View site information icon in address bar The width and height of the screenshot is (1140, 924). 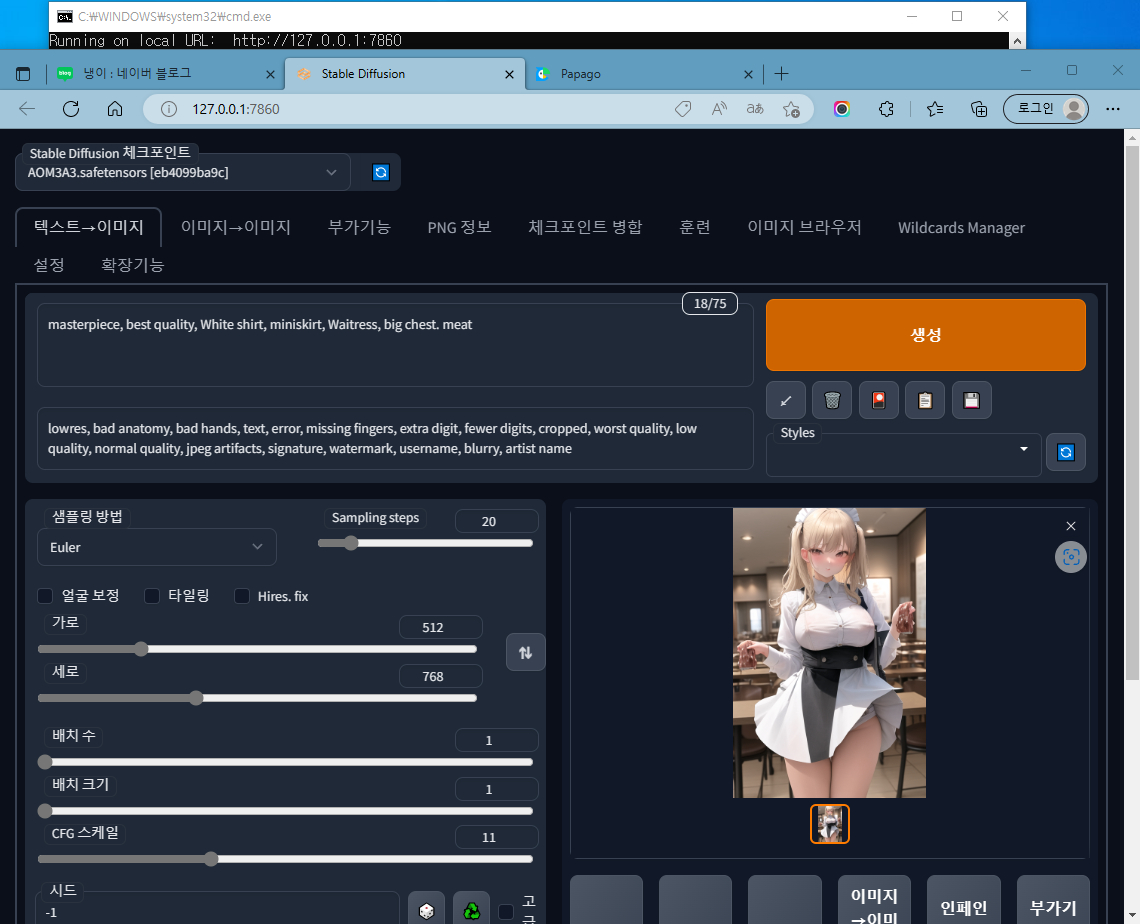[169, 109]
